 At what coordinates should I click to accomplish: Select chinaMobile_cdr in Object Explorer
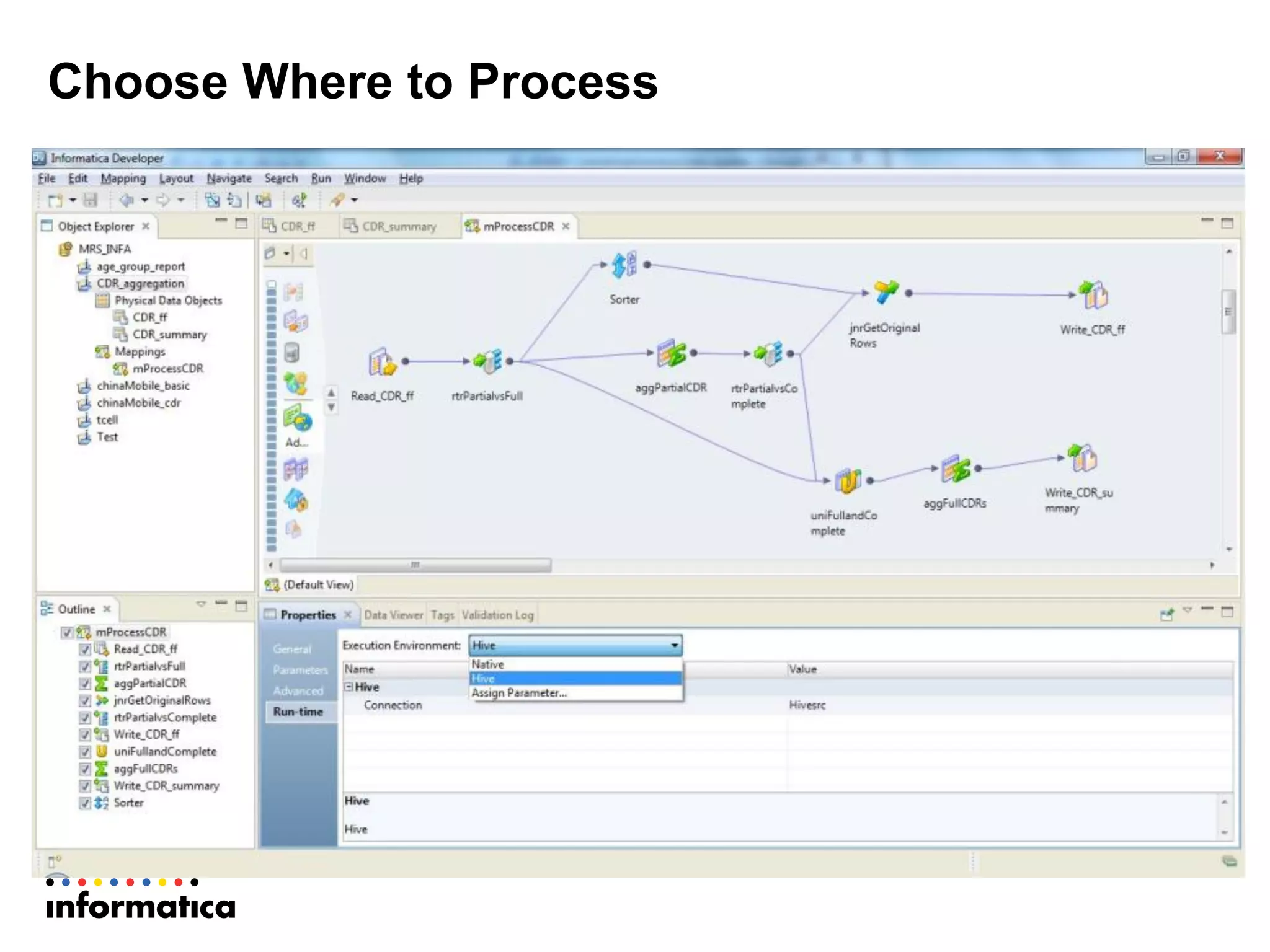[138, 403]
